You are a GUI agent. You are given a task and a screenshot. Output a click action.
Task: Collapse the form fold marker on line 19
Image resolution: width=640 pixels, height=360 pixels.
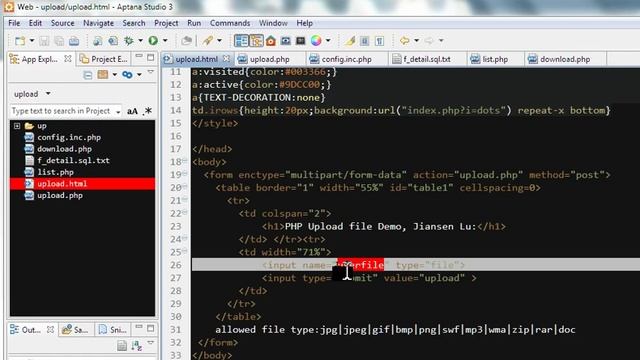pyautogui.click(x=185, y=175)
